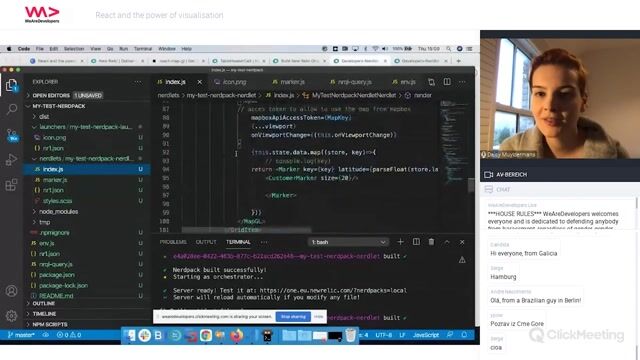Expand NPM Scripts section
Viewport: 640px width, 360px height.
pos(50,324)
